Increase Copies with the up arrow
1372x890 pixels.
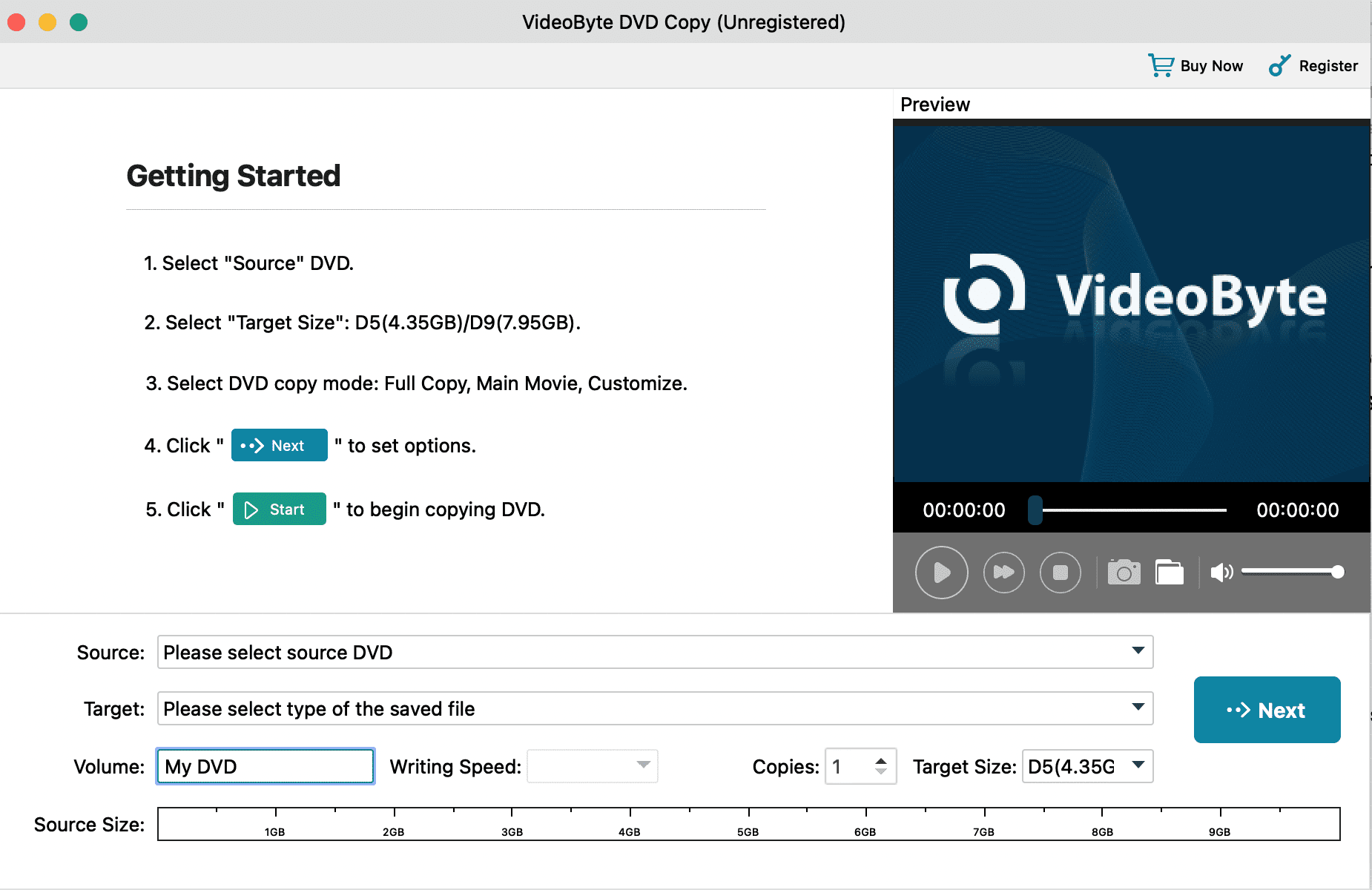pyautogui.click(x=881, y=760)
